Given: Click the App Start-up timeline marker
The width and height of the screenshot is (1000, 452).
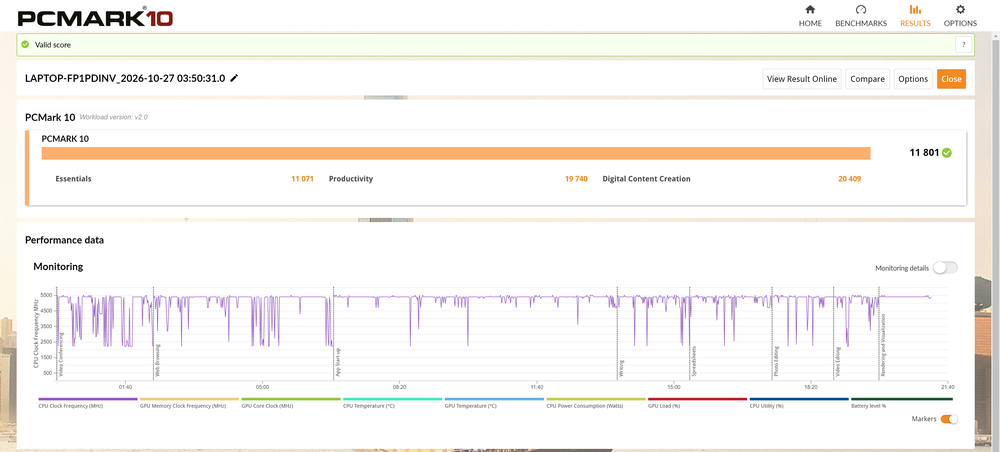Looking at the screenshot, I should click(x=338, y=362).
